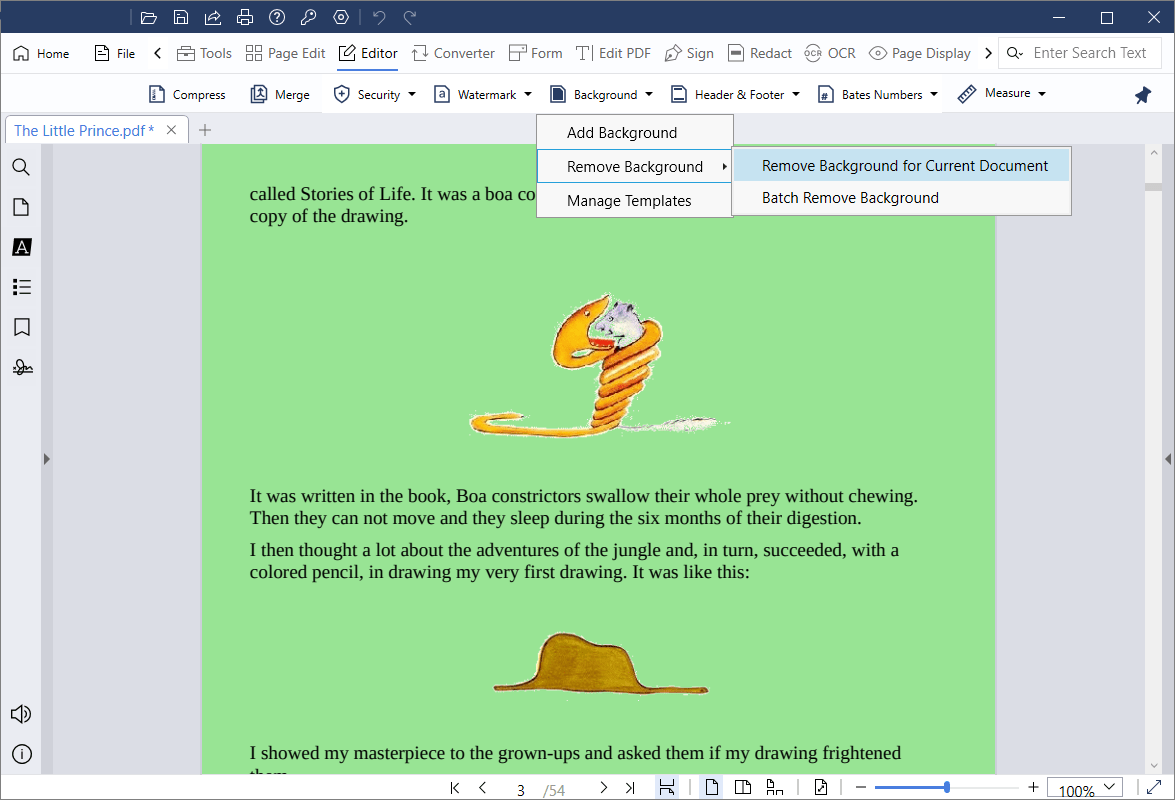Click the Open file folder icon

pyautogui.click(x=148, y=17)
